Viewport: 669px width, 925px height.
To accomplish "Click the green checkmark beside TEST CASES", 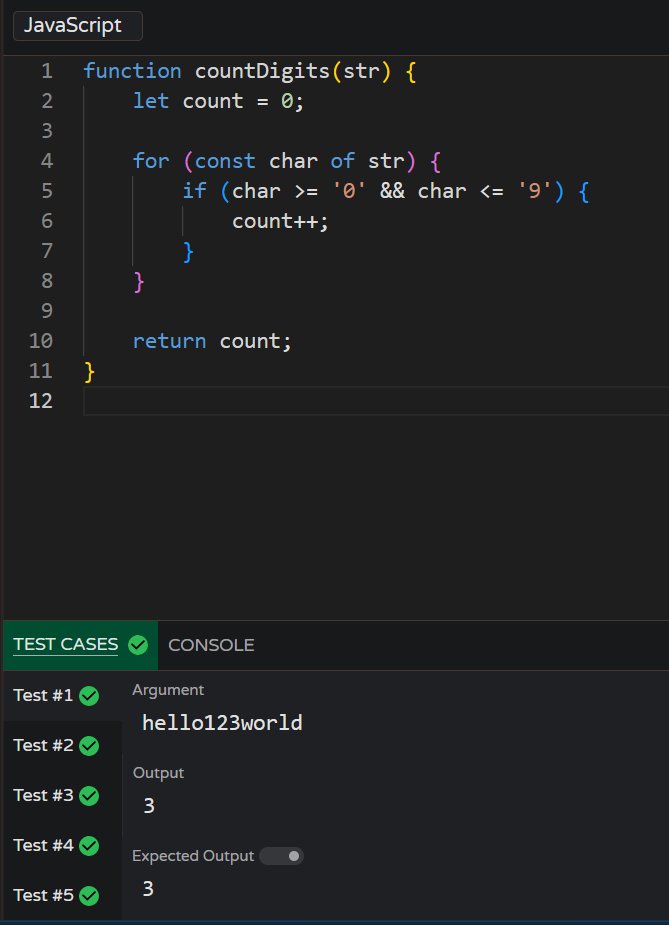I will coord(138,645).
